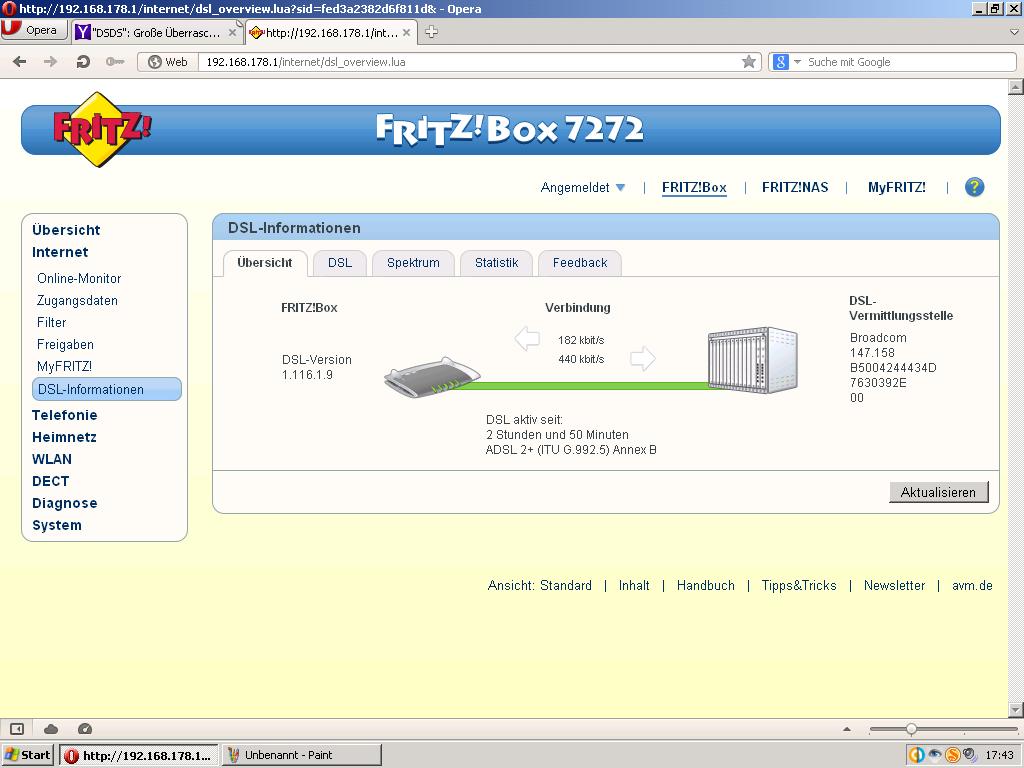Select DSL-Informationen in sidebar

click(x=106, y=389)
